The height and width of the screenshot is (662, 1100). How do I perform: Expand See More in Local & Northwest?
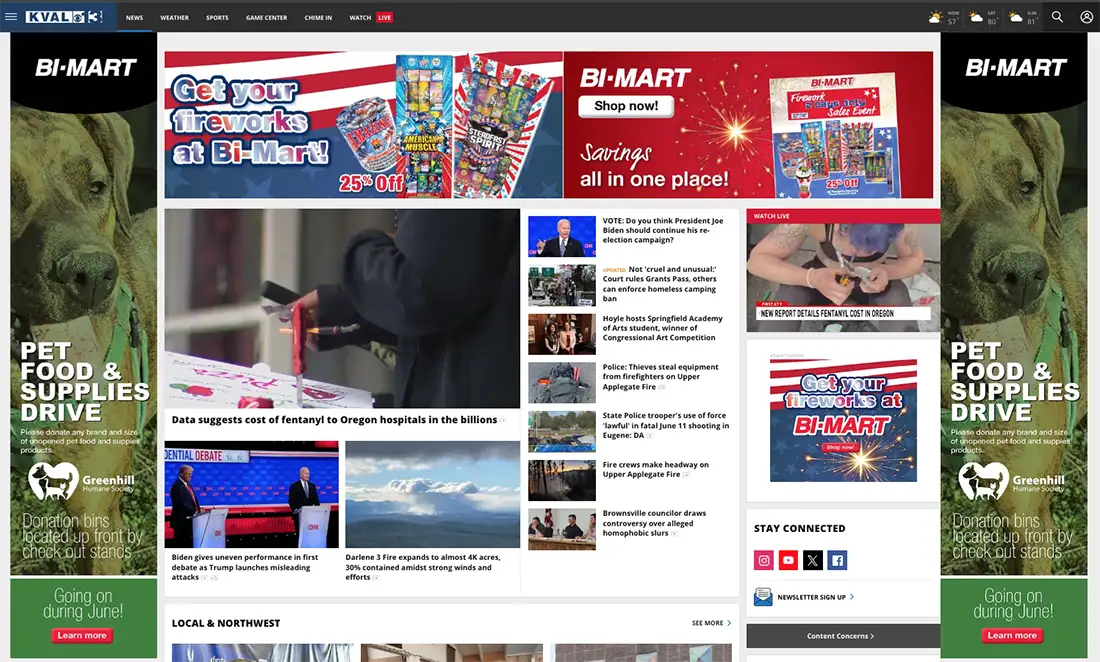click(x=711, y=623)
